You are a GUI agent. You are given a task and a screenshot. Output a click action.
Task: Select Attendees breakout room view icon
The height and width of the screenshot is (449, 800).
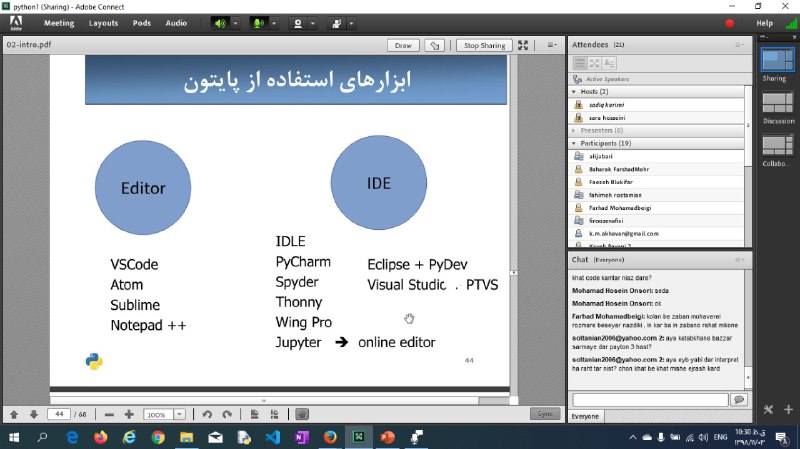click(594, 63)
